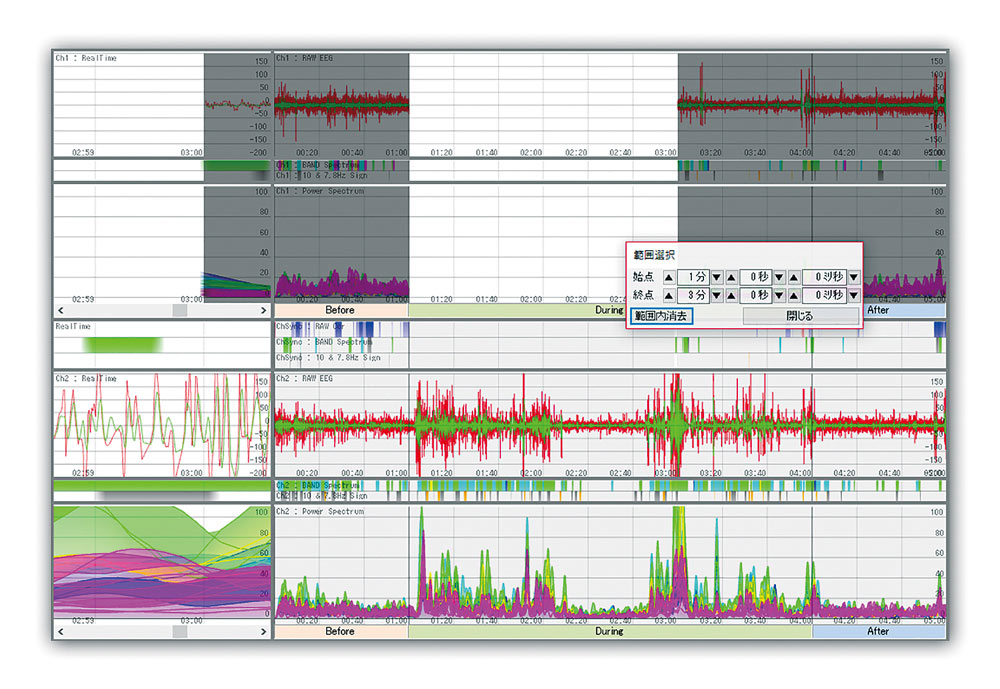Screen dimensions: 1000x689
Task: Increase the start point seconds value
Action: coord(731,276)
